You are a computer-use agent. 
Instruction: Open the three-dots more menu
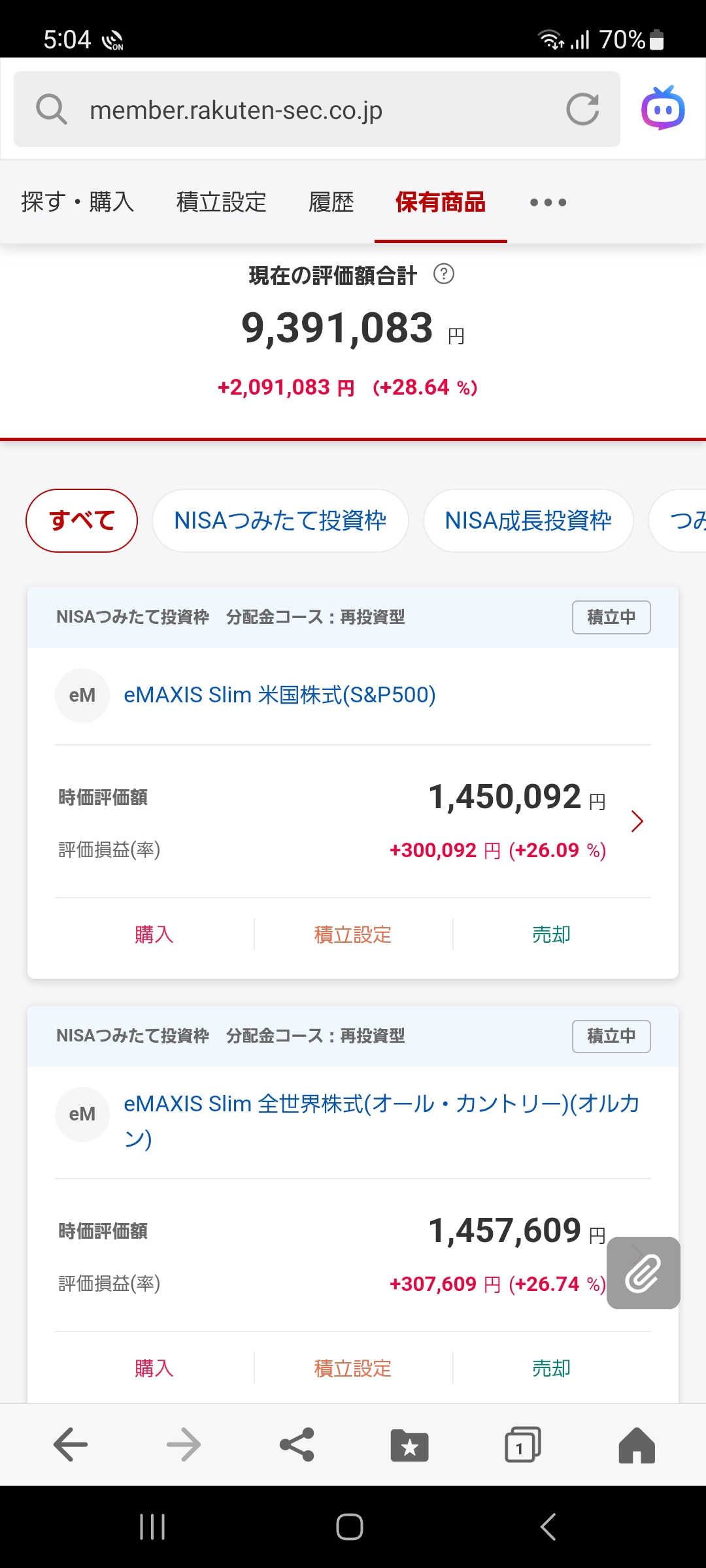click(x=548, y=203)
